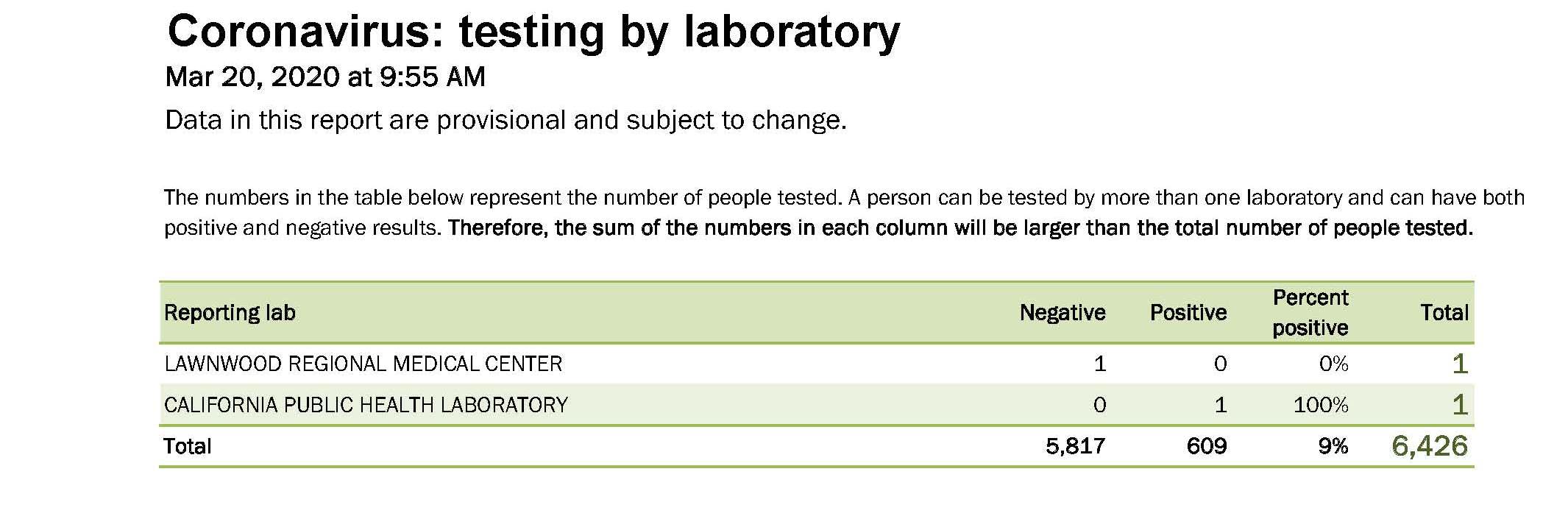This screenshot has width=1568, height=519.
Task: Click the 'Percent positive' column header
Action: [x=1310, y=313]
